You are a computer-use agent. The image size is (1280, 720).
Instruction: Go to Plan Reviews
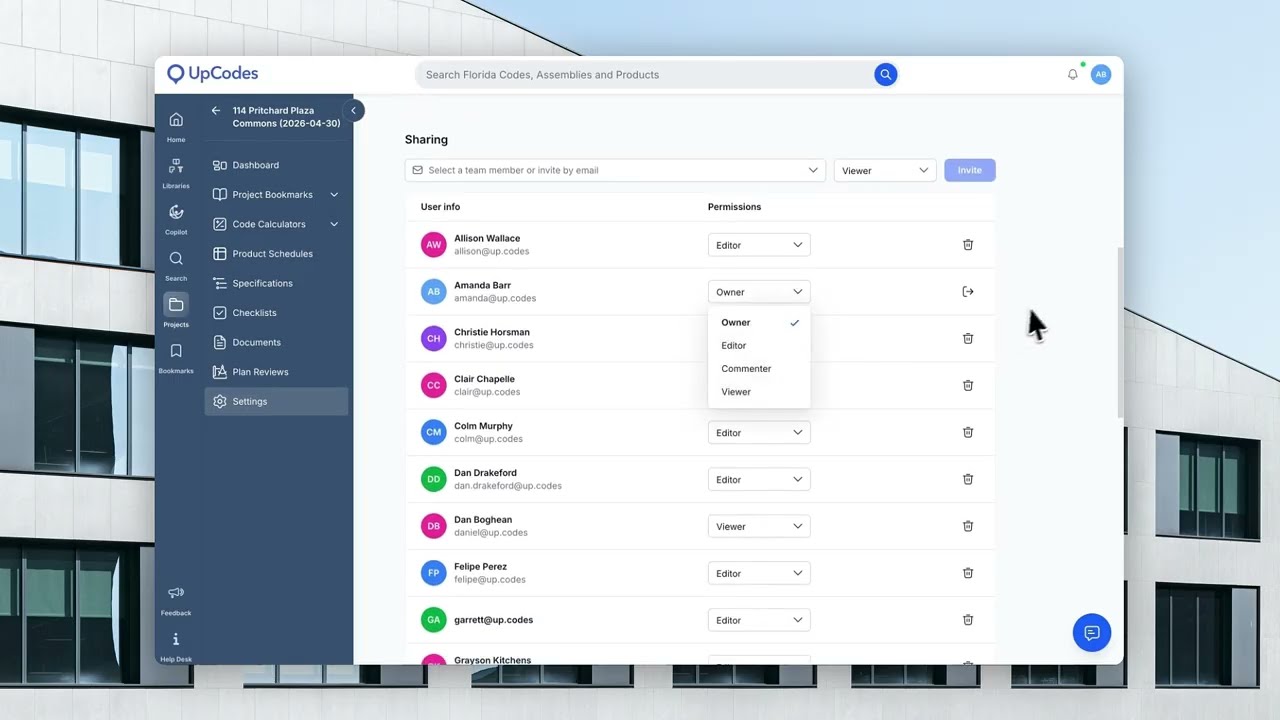[277, 372]
